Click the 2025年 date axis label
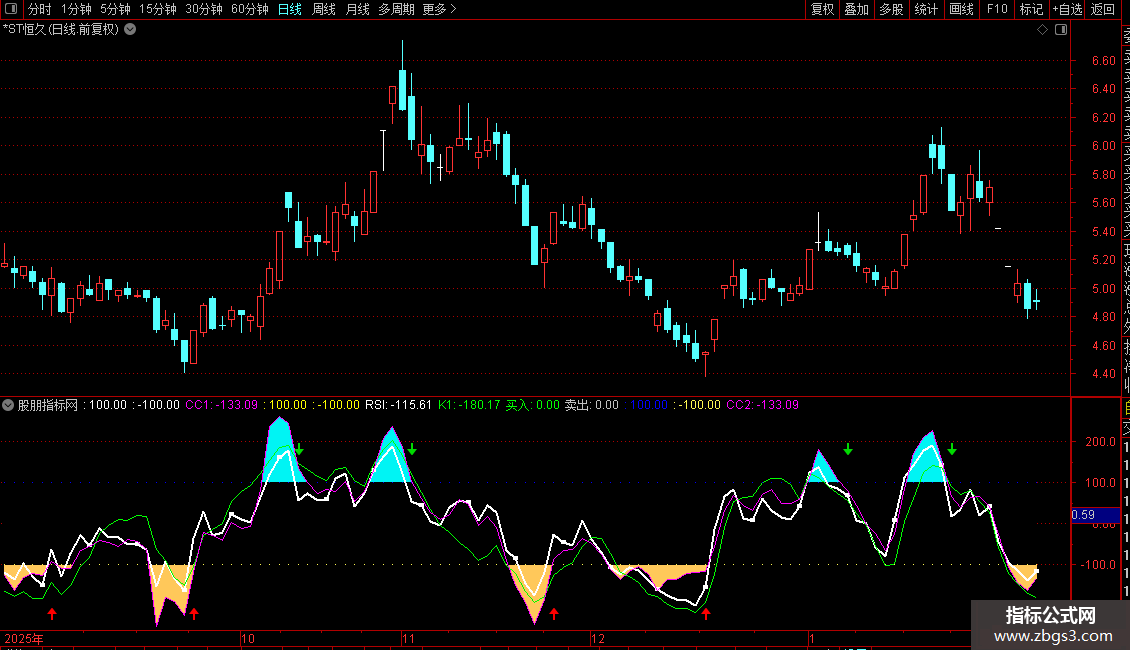This screenshot has height=650, width=1130. [24, 638]
